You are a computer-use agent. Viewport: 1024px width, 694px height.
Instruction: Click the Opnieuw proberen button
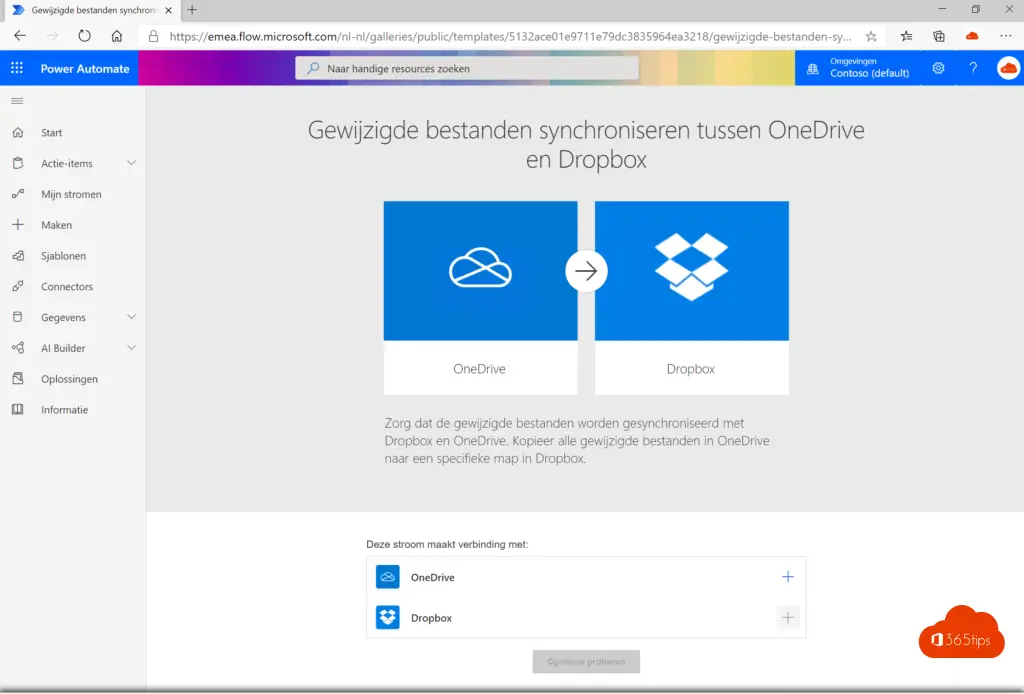586,661
